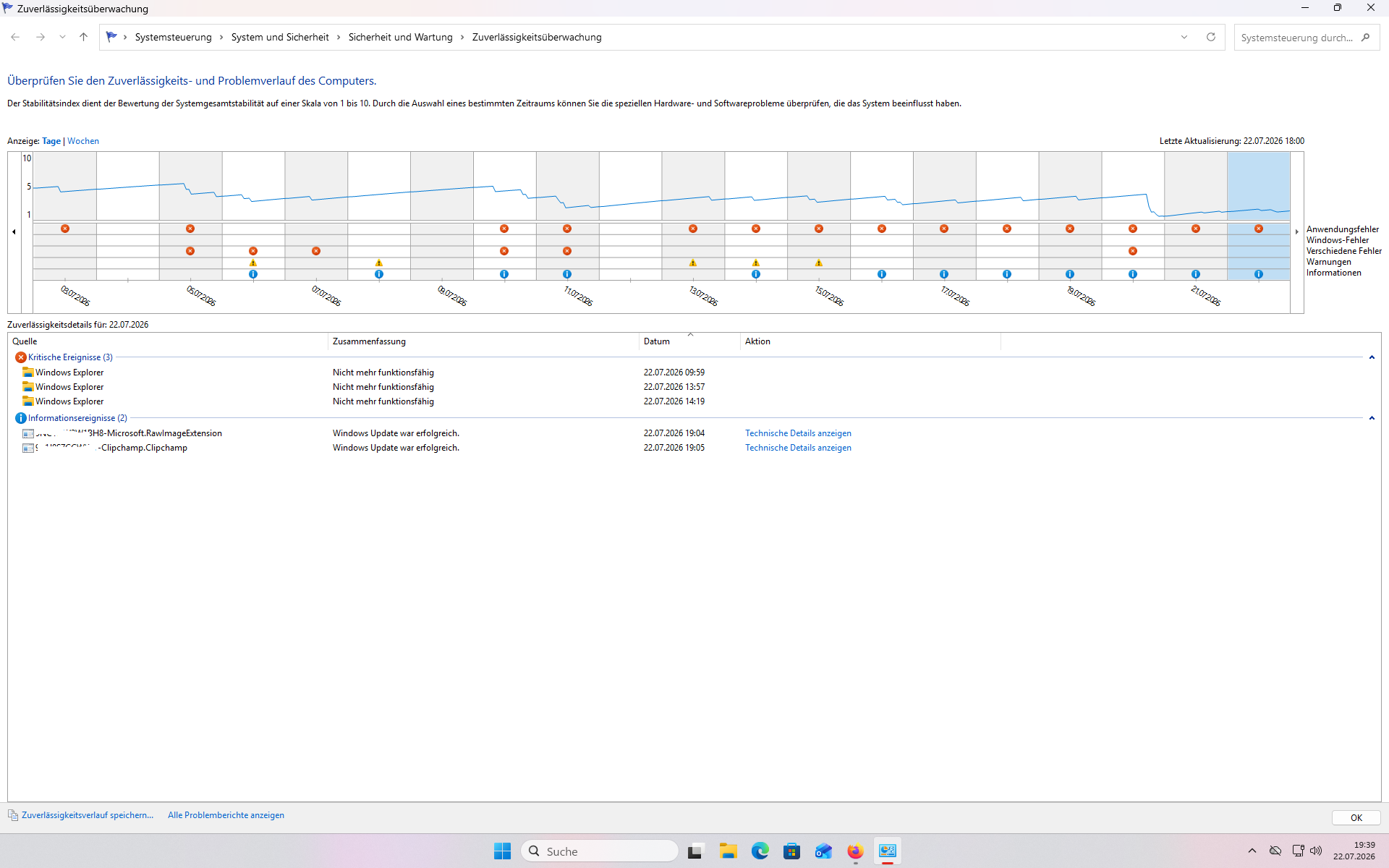Collapse the Informationsereignisse group
The image size is (1389, 868).
point(1372,418)
